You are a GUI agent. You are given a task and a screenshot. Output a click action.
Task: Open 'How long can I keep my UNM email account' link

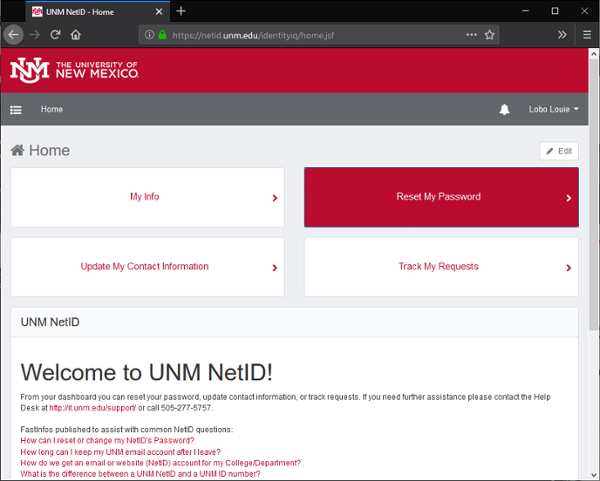tap(121, 452)
